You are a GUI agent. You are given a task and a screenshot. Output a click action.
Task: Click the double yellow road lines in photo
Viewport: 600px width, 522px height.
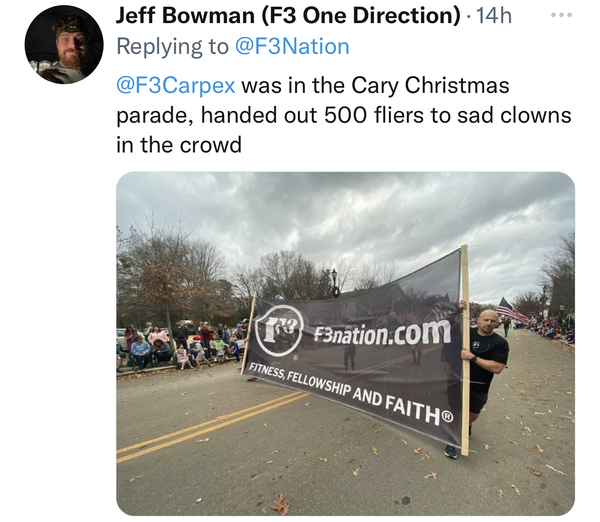(x=210, y=425)
